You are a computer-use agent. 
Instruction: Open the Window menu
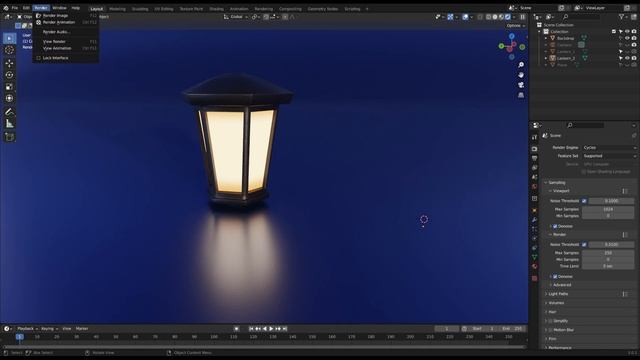59,8
